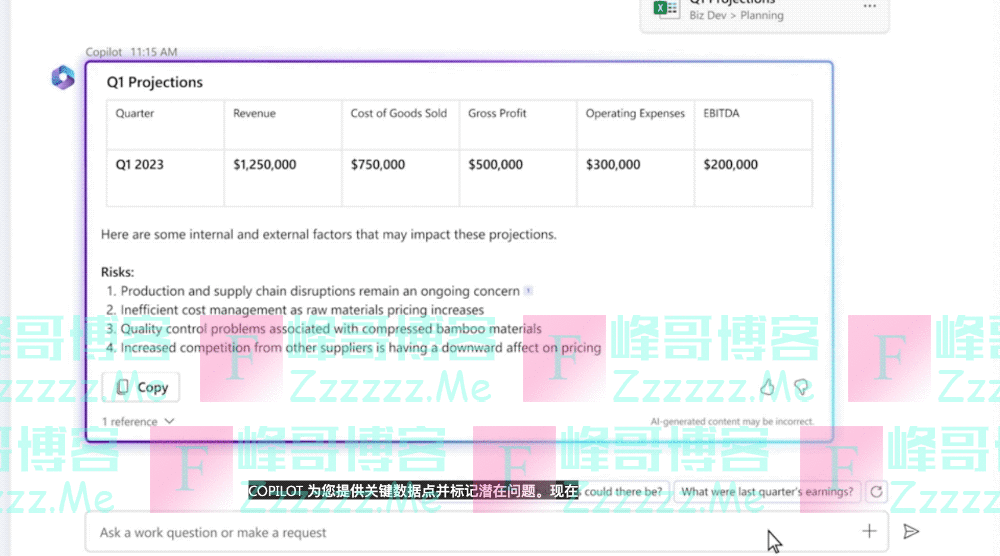Click the citation marker after 'ongoing concern'
1000x556 pixels.
[528, 291]
